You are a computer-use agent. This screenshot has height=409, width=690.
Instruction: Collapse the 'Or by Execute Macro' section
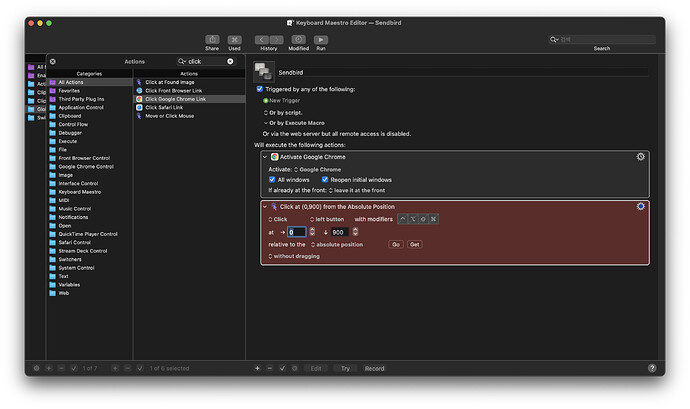tap(266, 123)
